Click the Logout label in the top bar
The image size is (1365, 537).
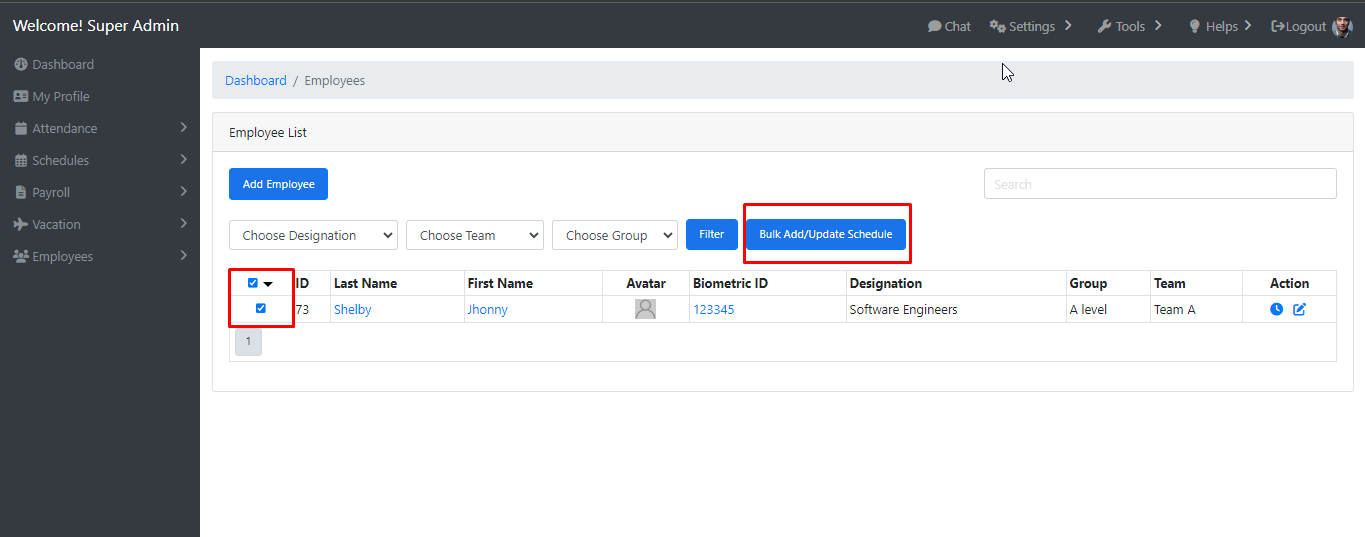click(1306, 26)
